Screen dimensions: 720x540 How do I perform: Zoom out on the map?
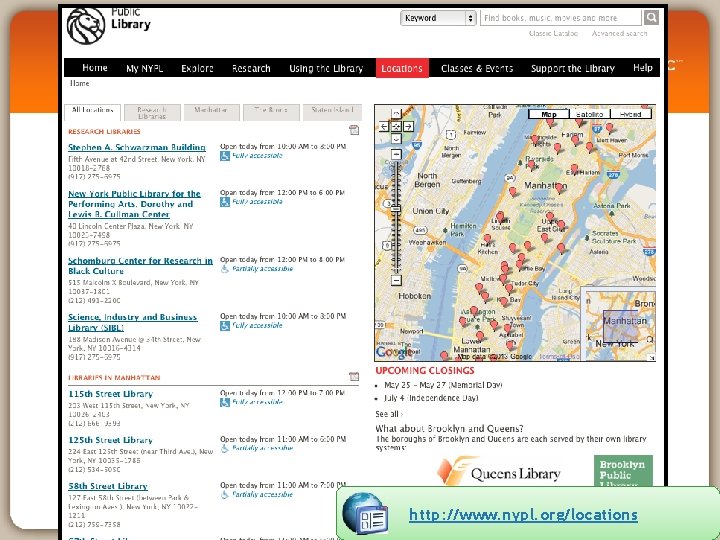(x=396, y=280)
